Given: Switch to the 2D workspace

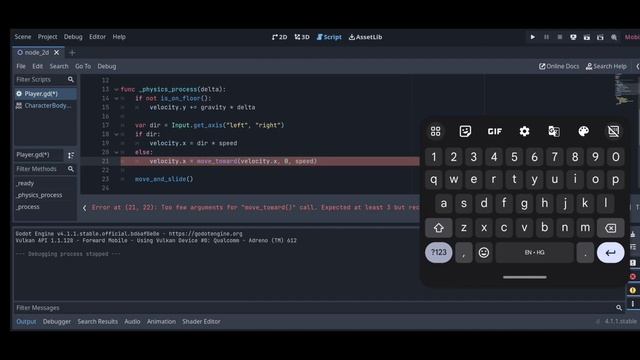Looking at the screenshot, I should 280,37.
